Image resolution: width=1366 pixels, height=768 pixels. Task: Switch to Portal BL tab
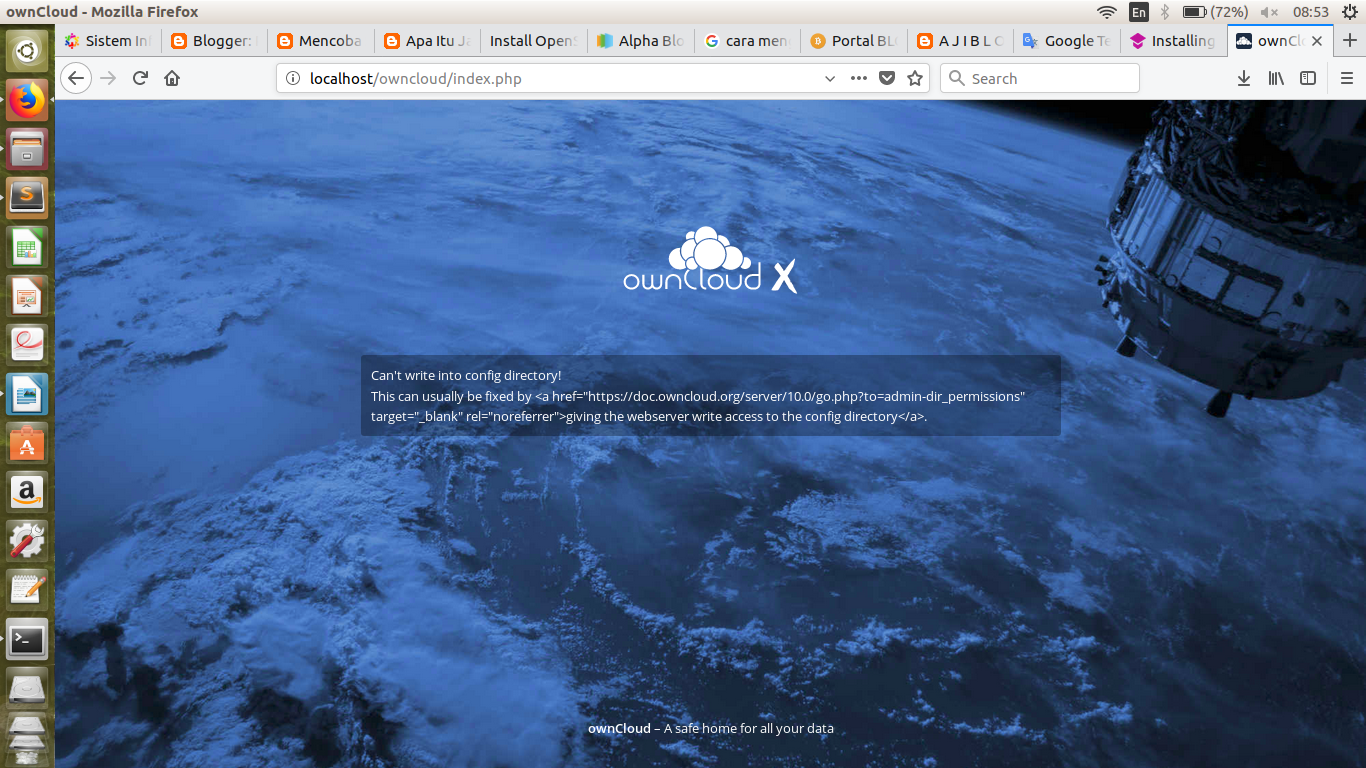point(854,41)
